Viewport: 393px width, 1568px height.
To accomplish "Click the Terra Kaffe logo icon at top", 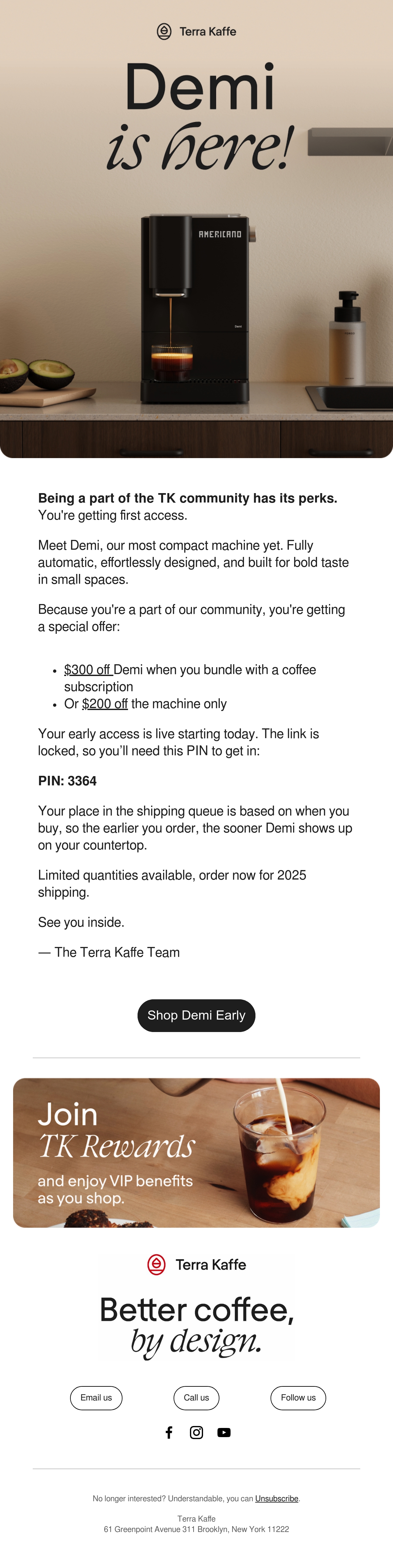I will [x=164, y=31].
